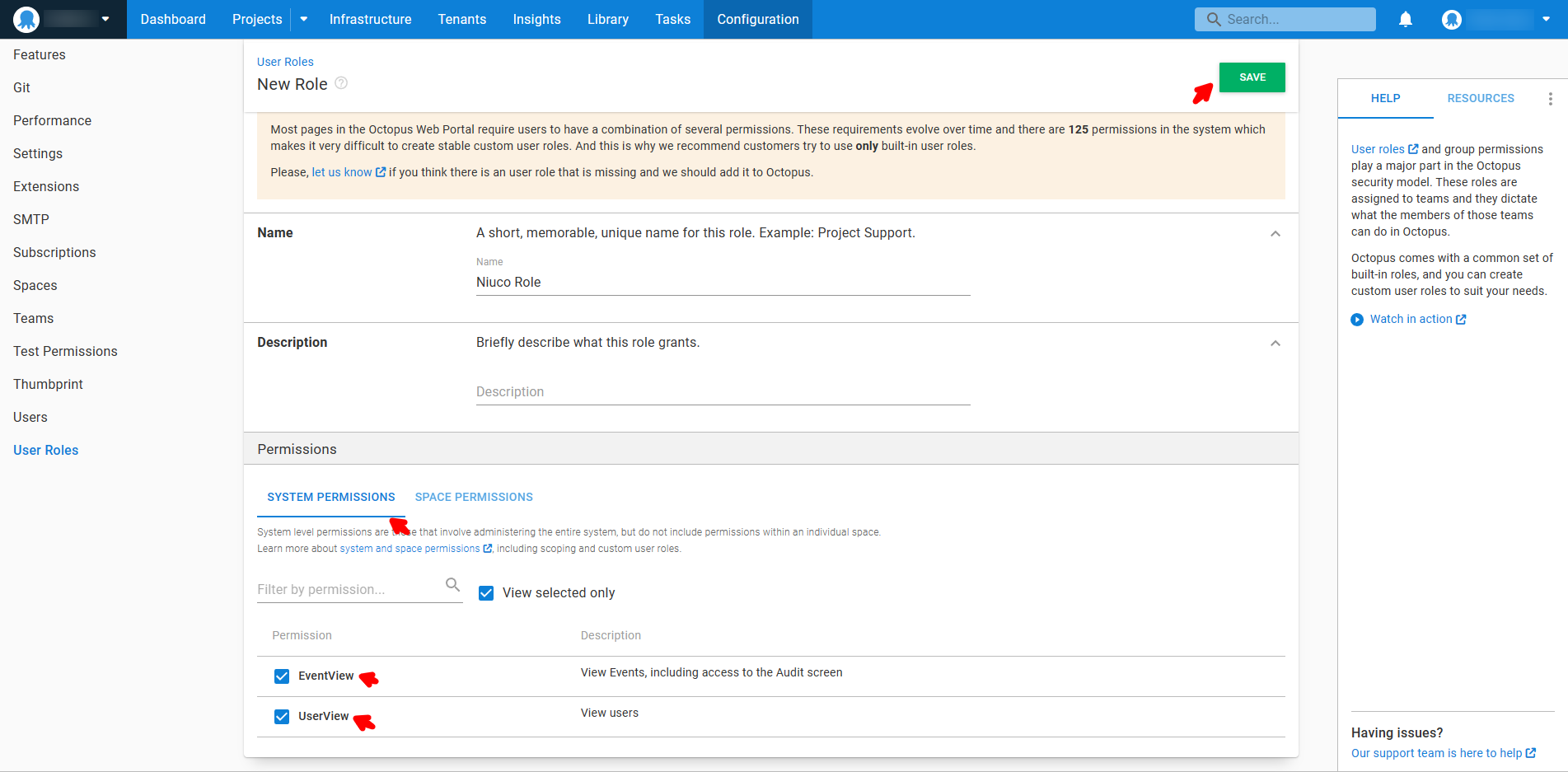
Task: Open the space switcher dropdown arrow
Action: pos(105,19)
